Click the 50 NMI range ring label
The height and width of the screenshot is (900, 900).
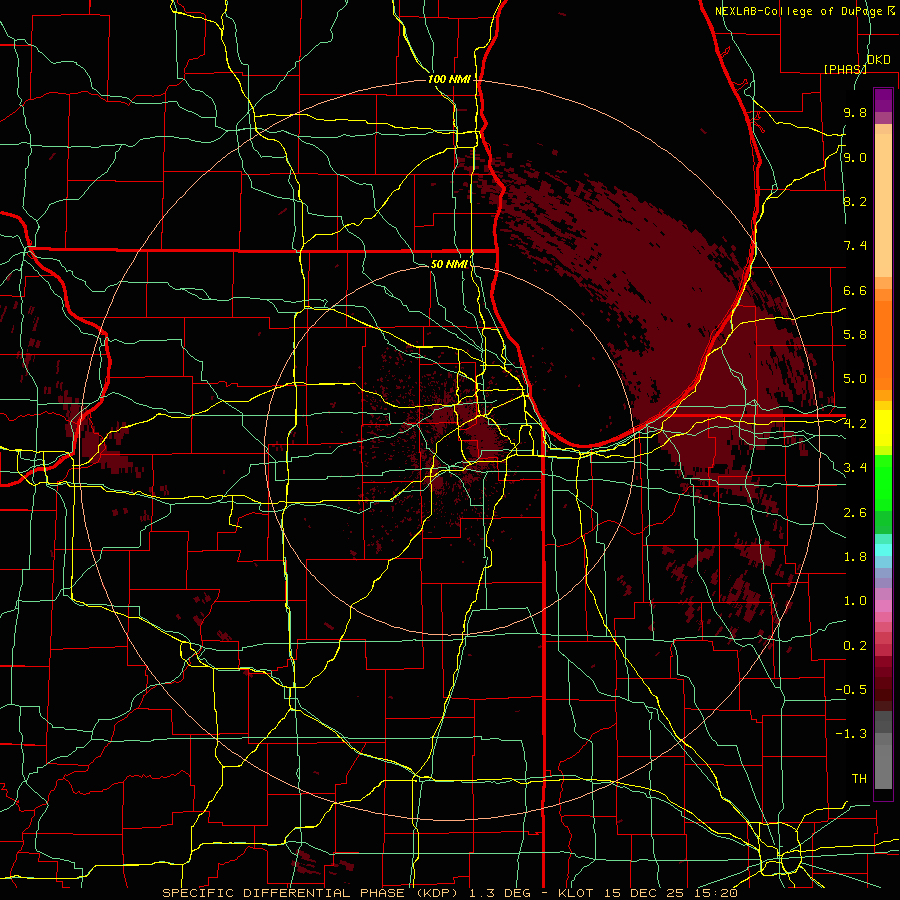(449, 264)
